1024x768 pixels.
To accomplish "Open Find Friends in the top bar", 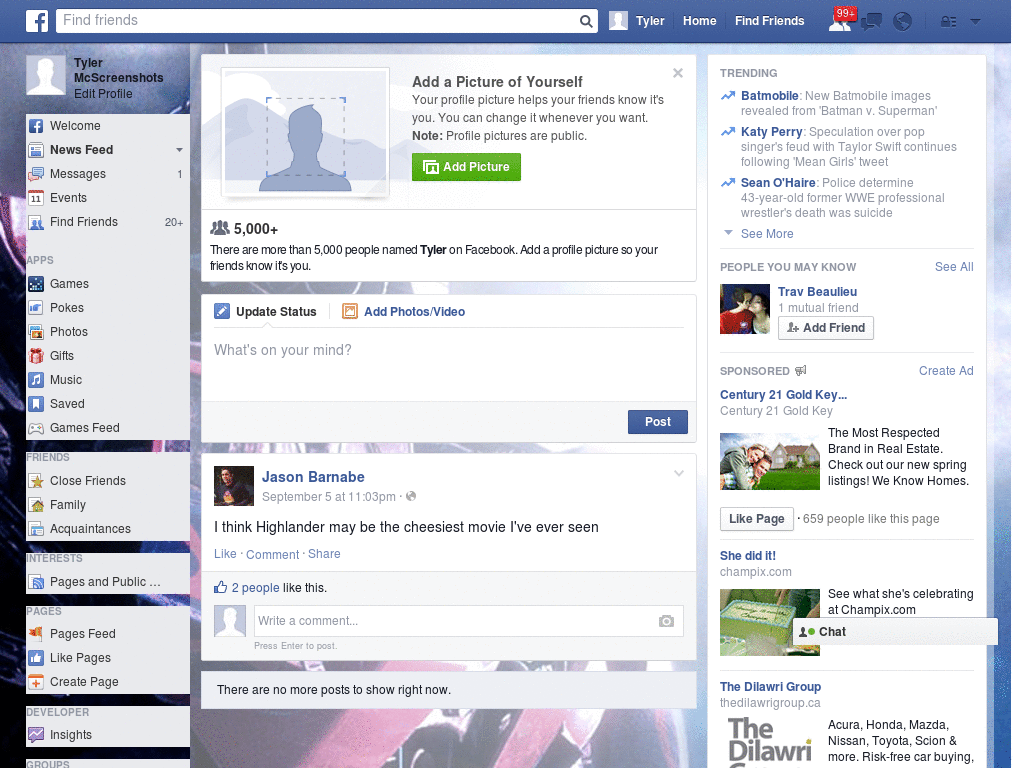I will (769, 21).
